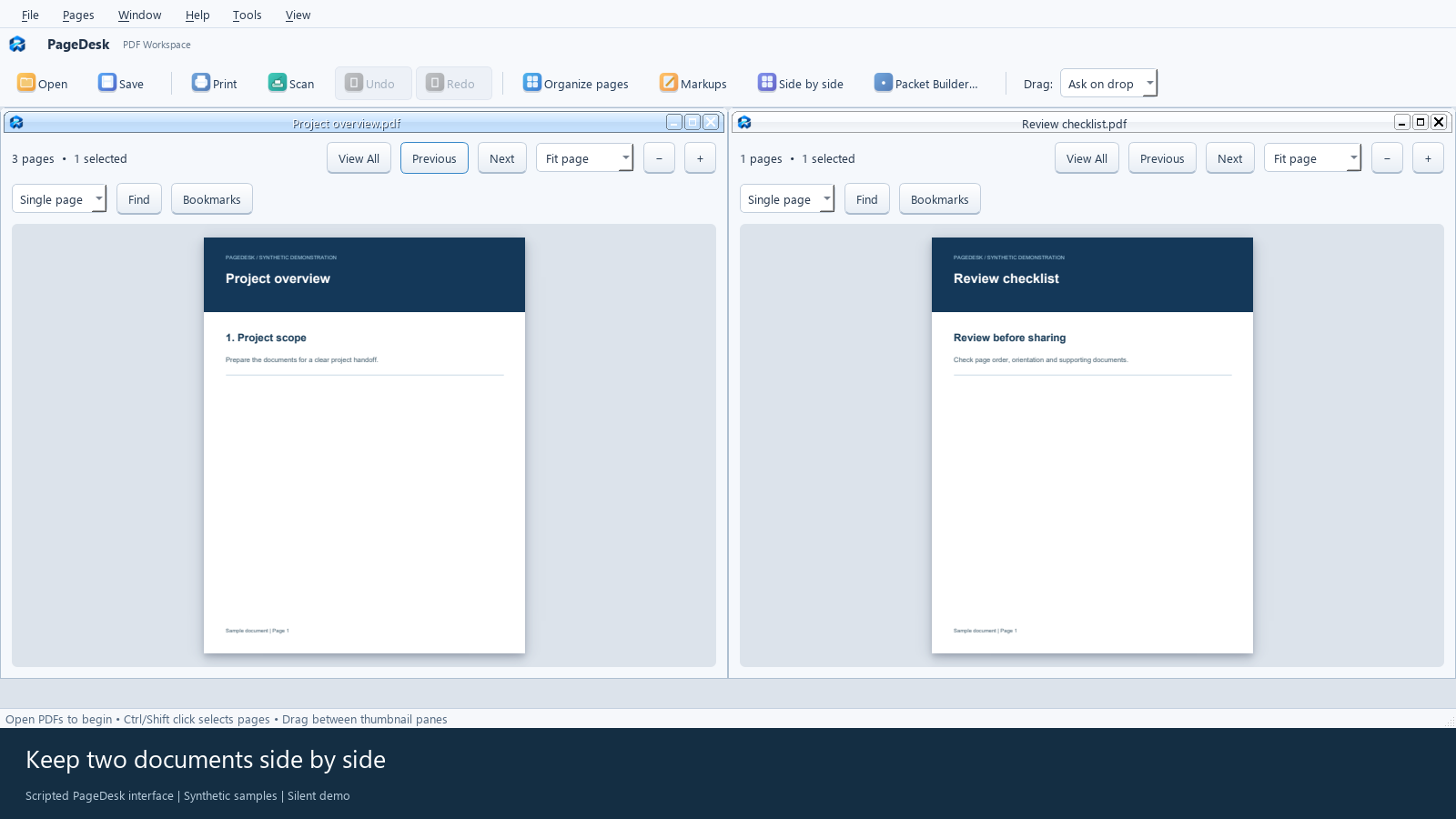1456x819 pixels.
Task: Click the Scan icon in toolbar
Action: 278,83
